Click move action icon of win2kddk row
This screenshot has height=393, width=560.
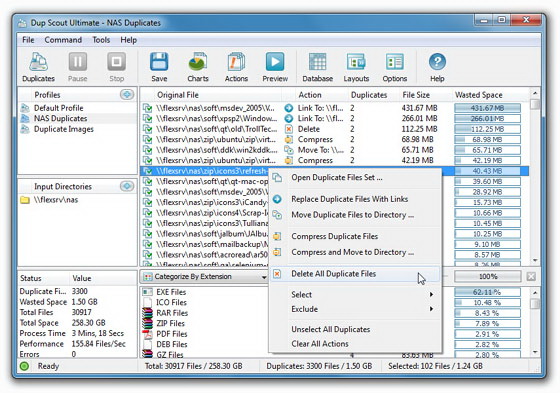tap(289, 150)
